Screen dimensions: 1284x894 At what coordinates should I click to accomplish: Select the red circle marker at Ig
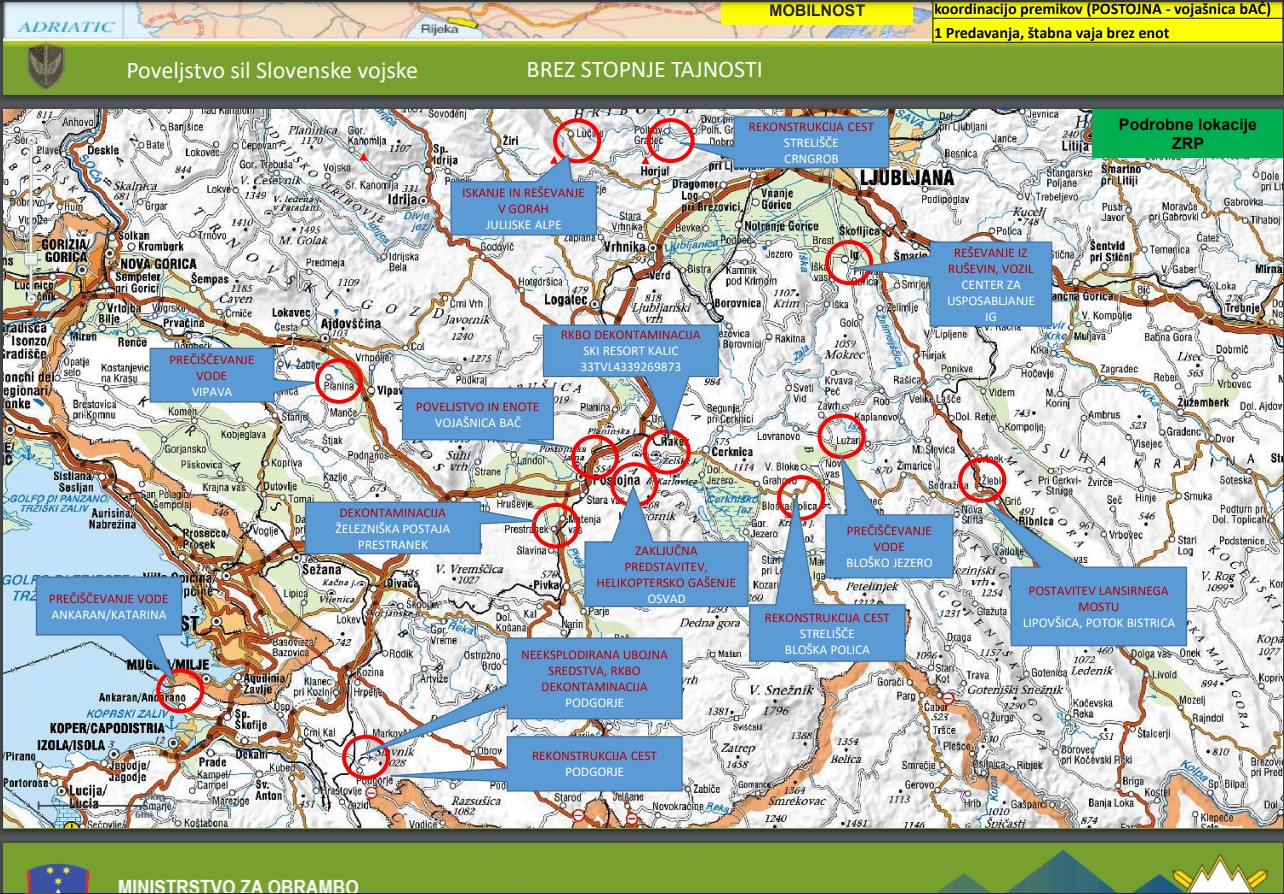point(849,262)
